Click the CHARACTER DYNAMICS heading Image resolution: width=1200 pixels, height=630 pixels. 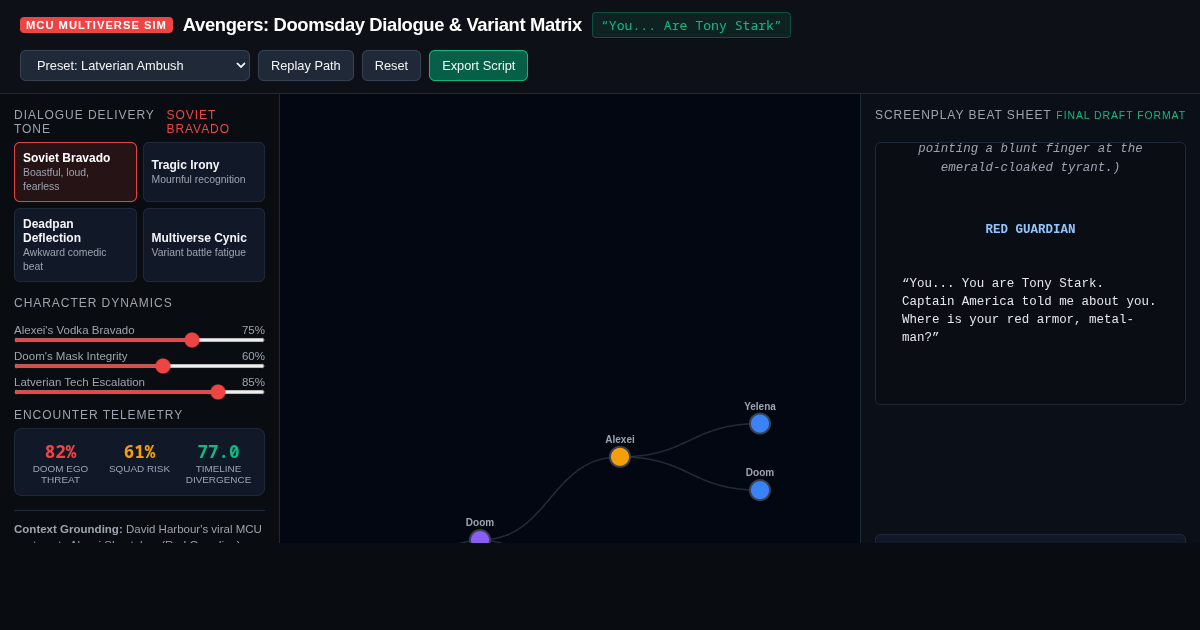93,303
